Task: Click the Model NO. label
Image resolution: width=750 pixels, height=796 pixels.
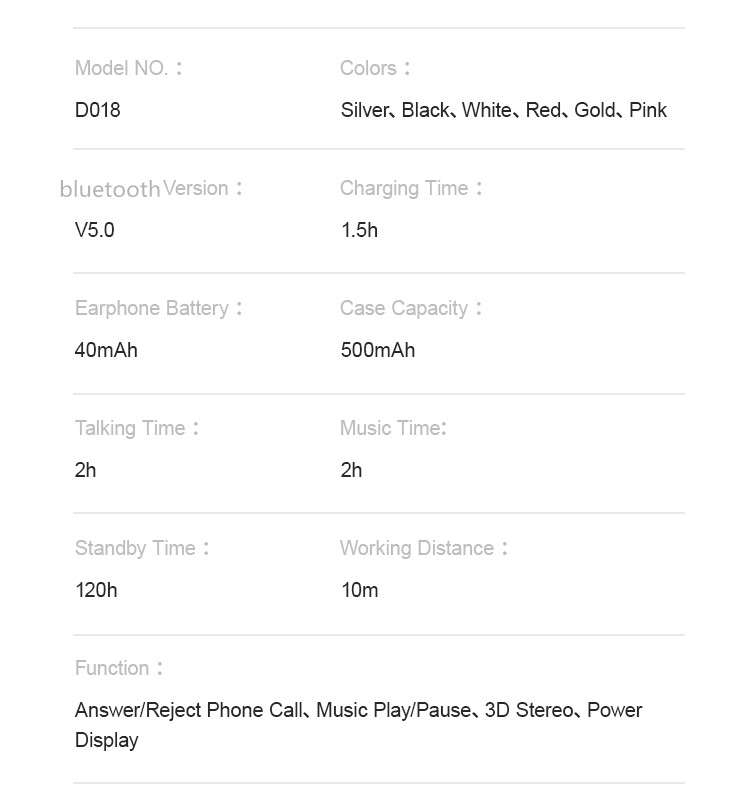Action: coord(128,68)
